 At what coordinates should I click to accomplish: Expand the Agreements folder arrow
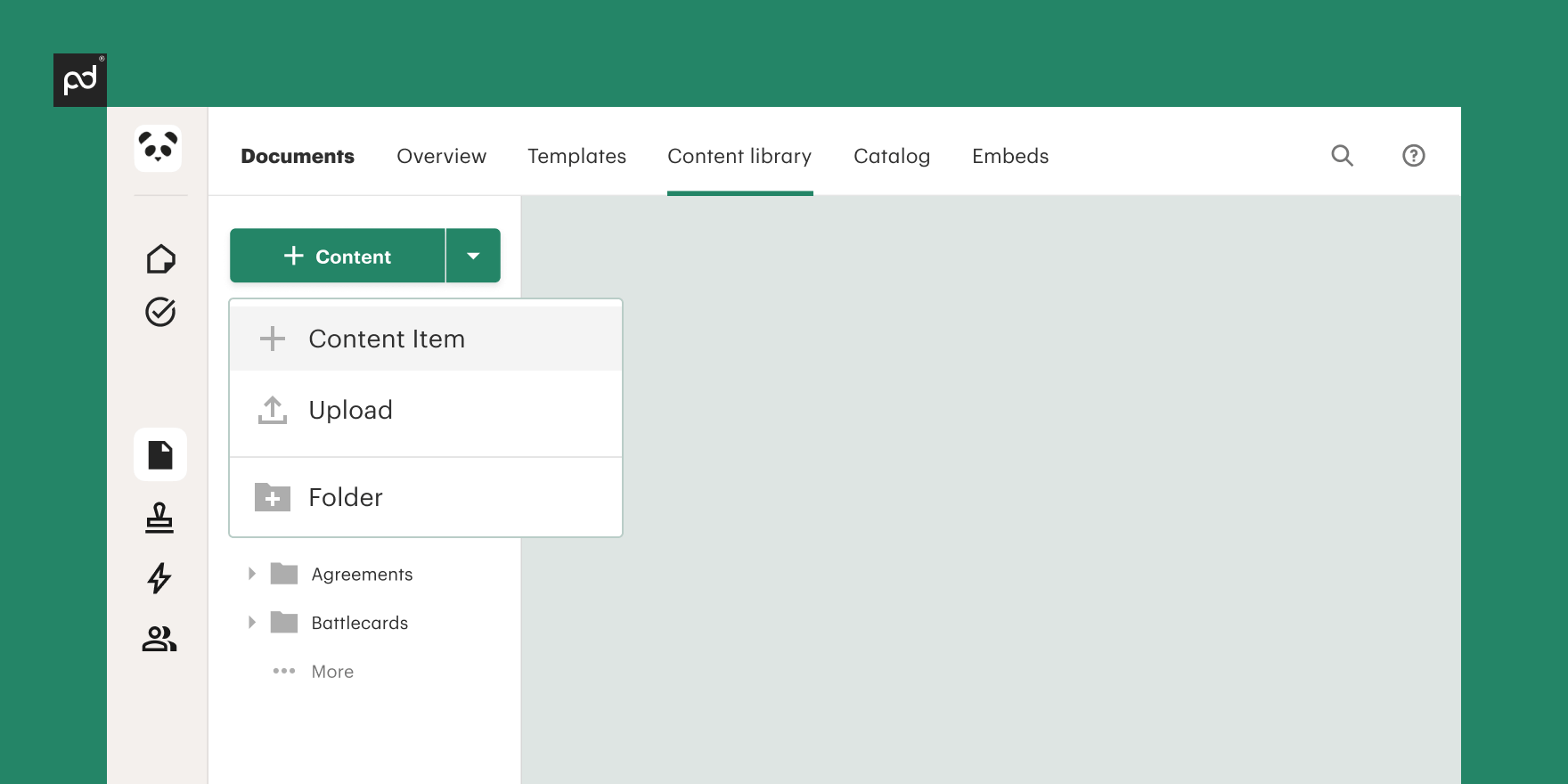(252, 574)
